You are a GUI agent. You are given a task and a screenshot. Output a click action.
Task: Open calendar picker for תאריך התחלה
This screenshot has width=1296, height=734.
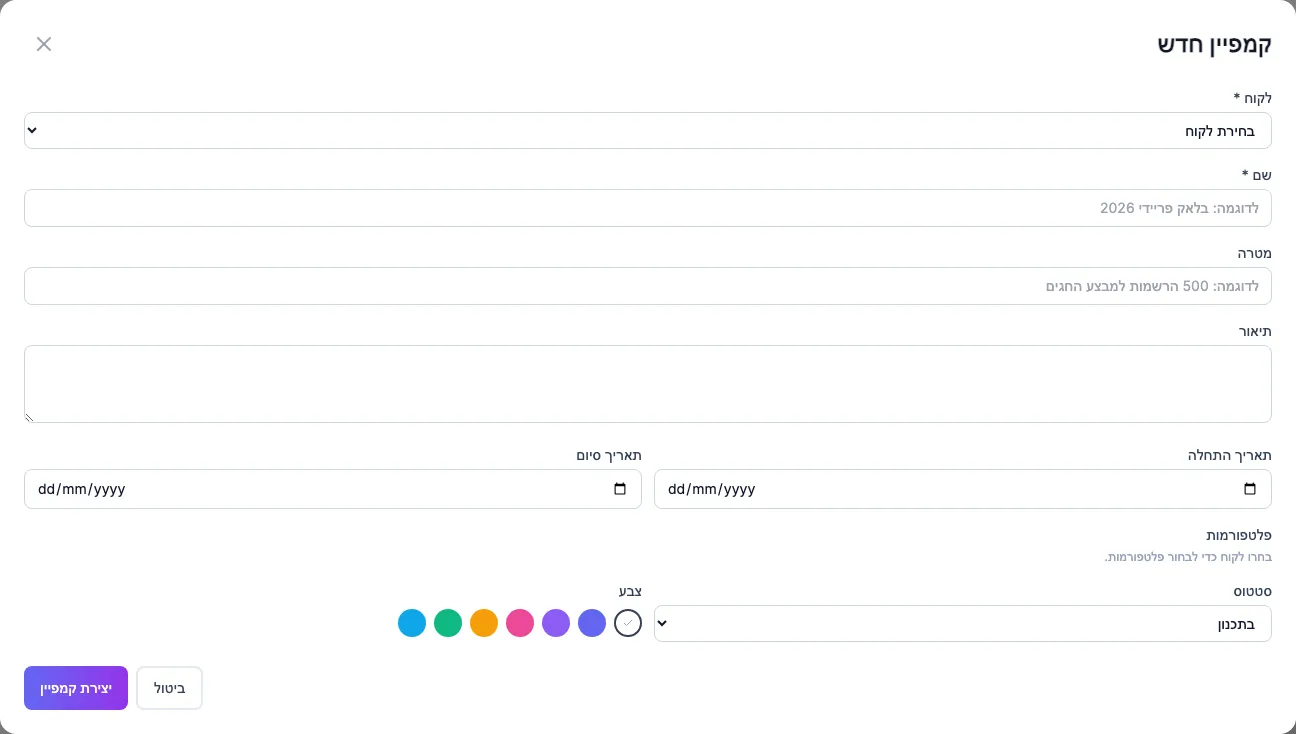coord(1249,489)
